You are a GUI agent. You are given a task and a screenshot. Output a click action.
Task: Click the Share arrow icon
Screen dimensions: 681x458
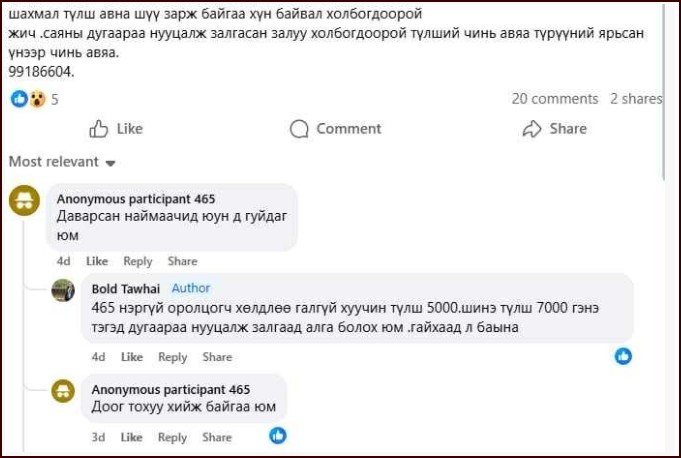(532, 129)
